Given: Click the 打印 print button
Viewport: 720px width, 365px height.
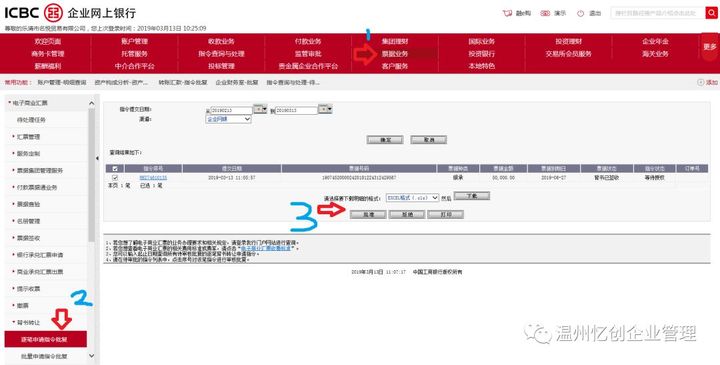Looking at the screenshot, I should [445, 214].
